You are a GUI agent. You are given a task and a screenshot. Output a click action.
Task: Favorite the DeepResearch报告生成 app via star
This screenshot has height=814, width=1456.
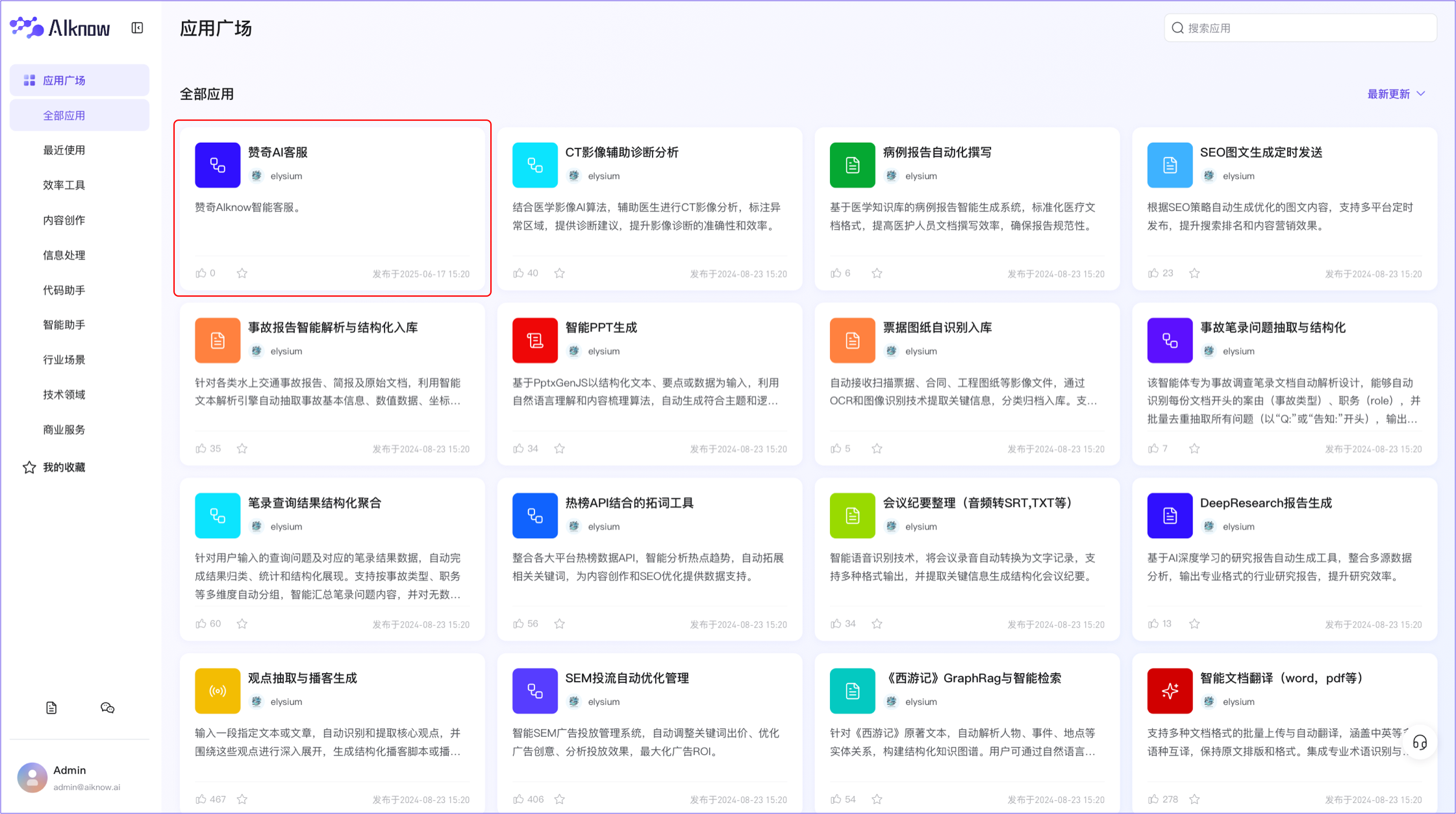[1194, 623]
